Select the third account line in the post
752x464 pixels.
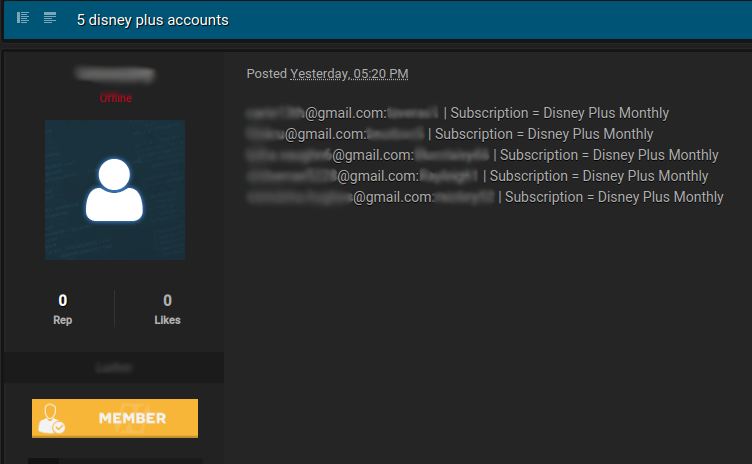point(482,155)
